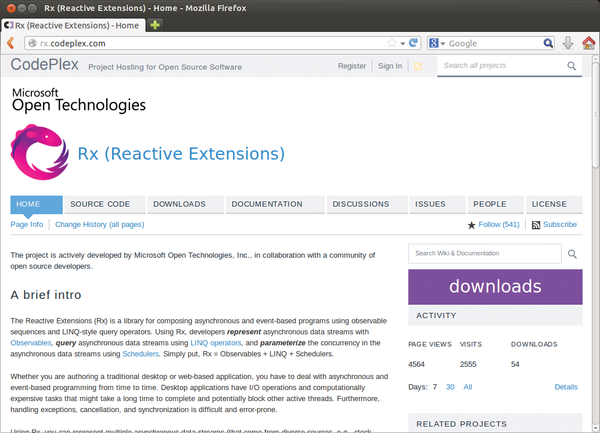The height and width of the screenshot is (433, 600).
Task: Click the Subscribe feed icon
Action: coord(536,225)
